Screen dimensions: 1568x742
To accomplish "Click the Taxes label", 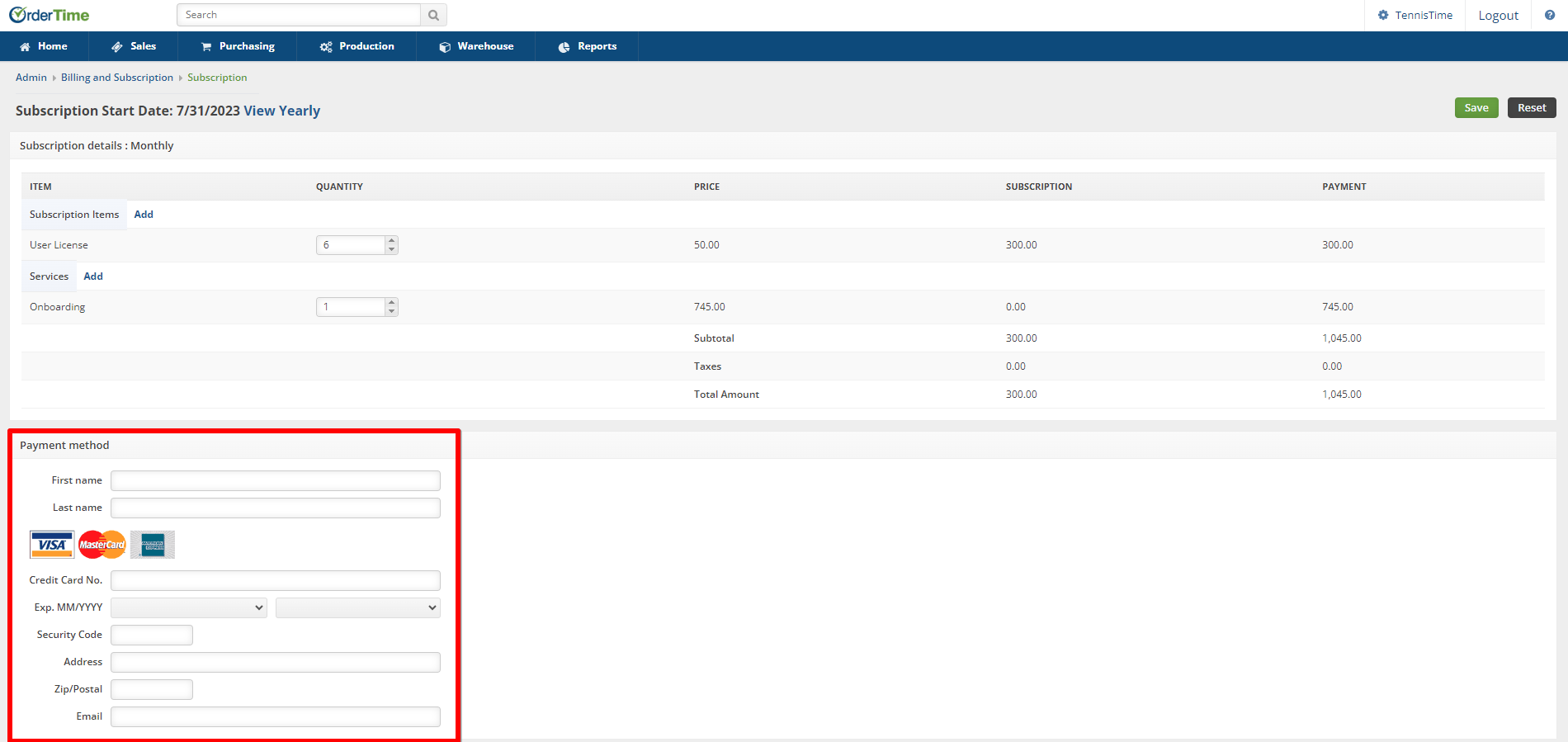I will [x=707, y=366].
